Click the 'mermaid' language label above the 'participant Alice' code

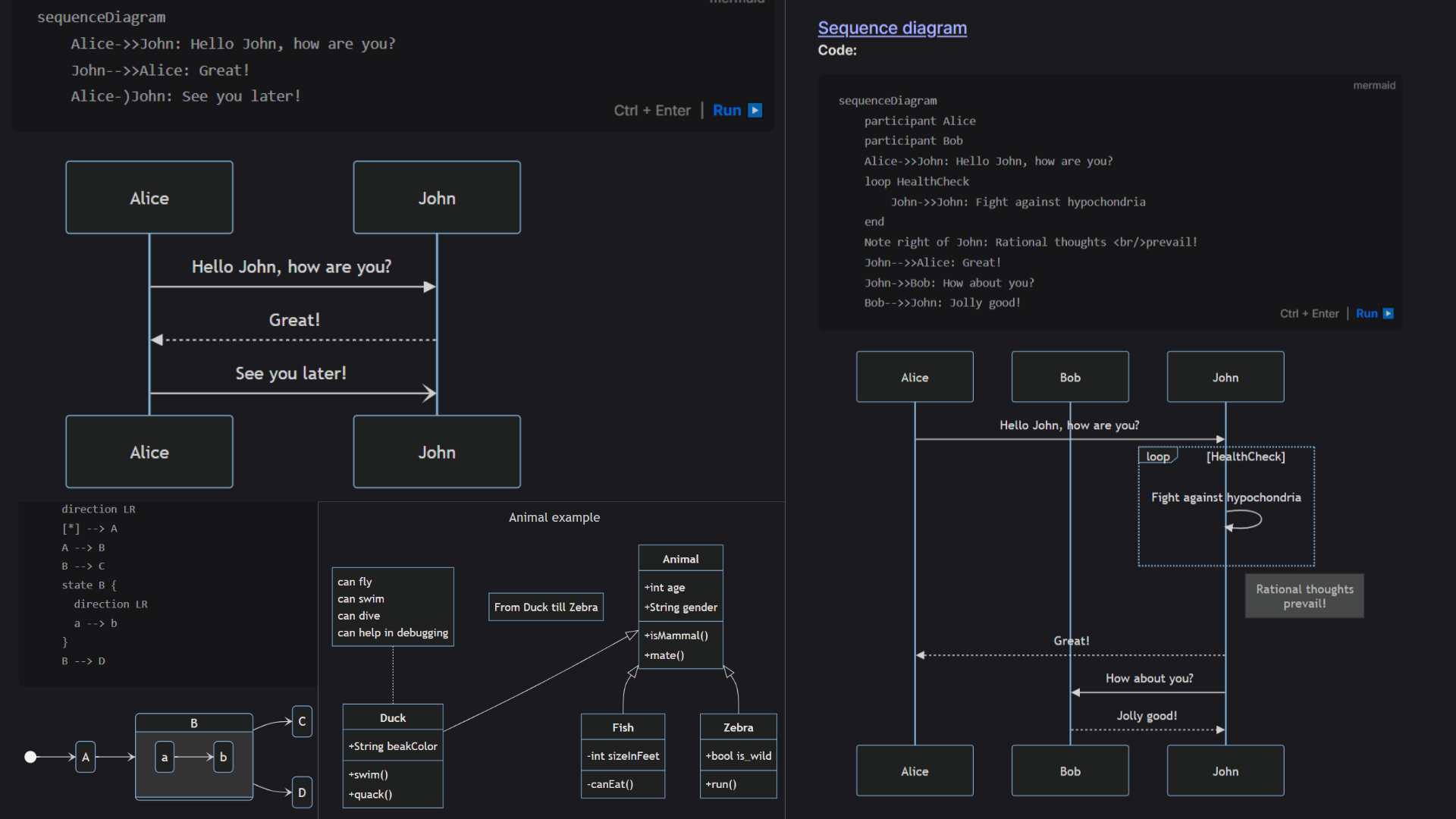click(x=1374, y=85)
